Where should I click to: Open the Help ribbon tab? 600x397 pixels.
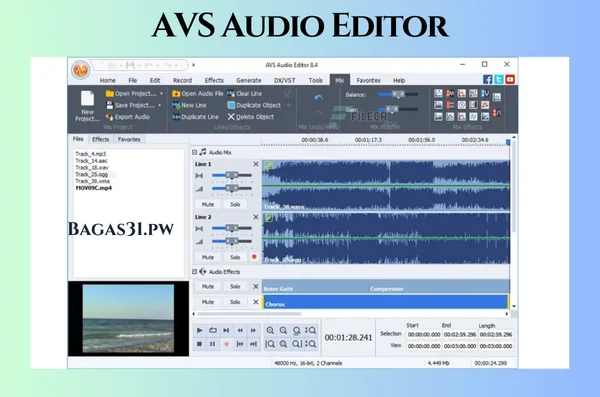click(x=399, y=80)
